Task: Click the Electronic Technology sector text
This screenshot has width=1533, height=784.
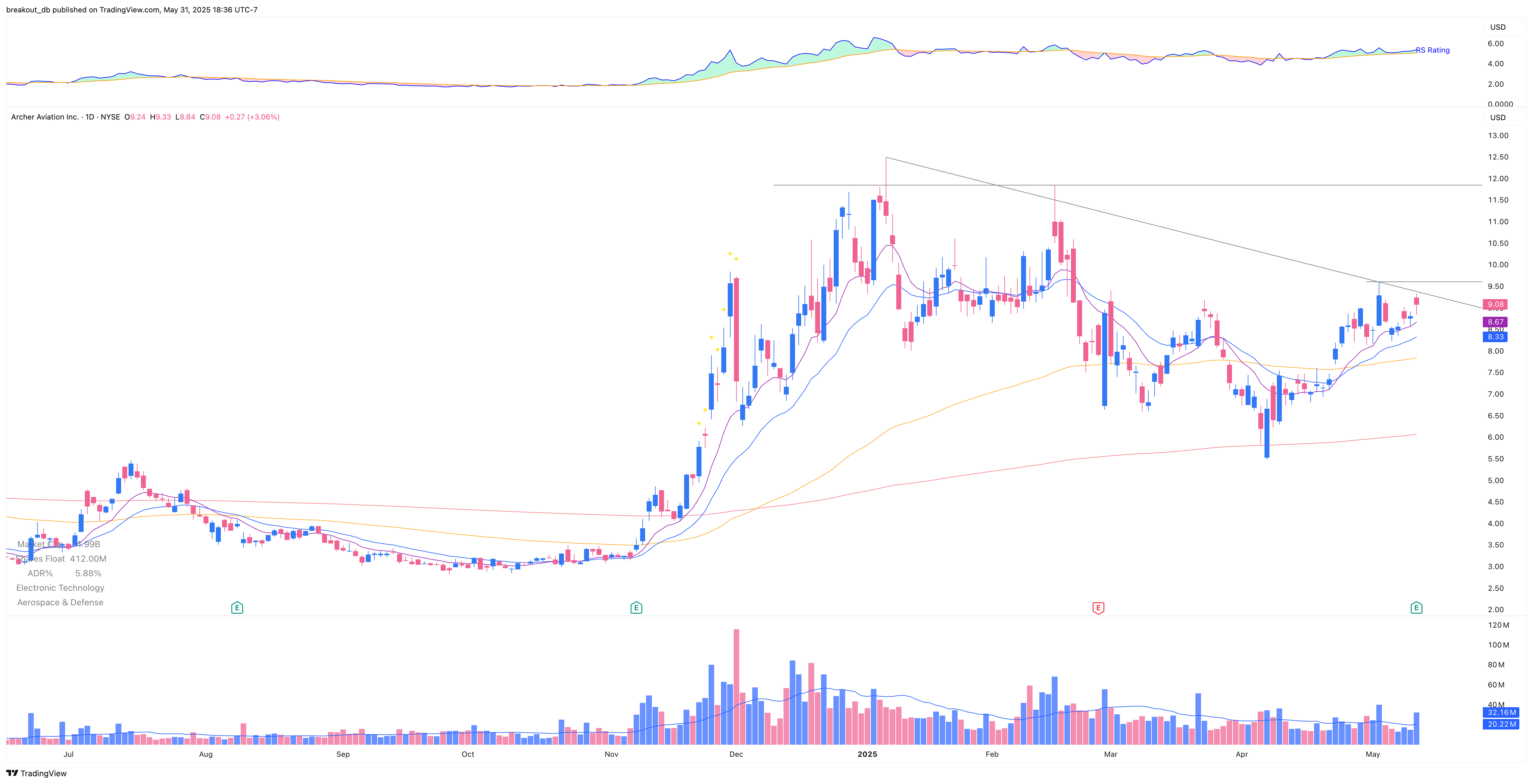Action: 61,588
